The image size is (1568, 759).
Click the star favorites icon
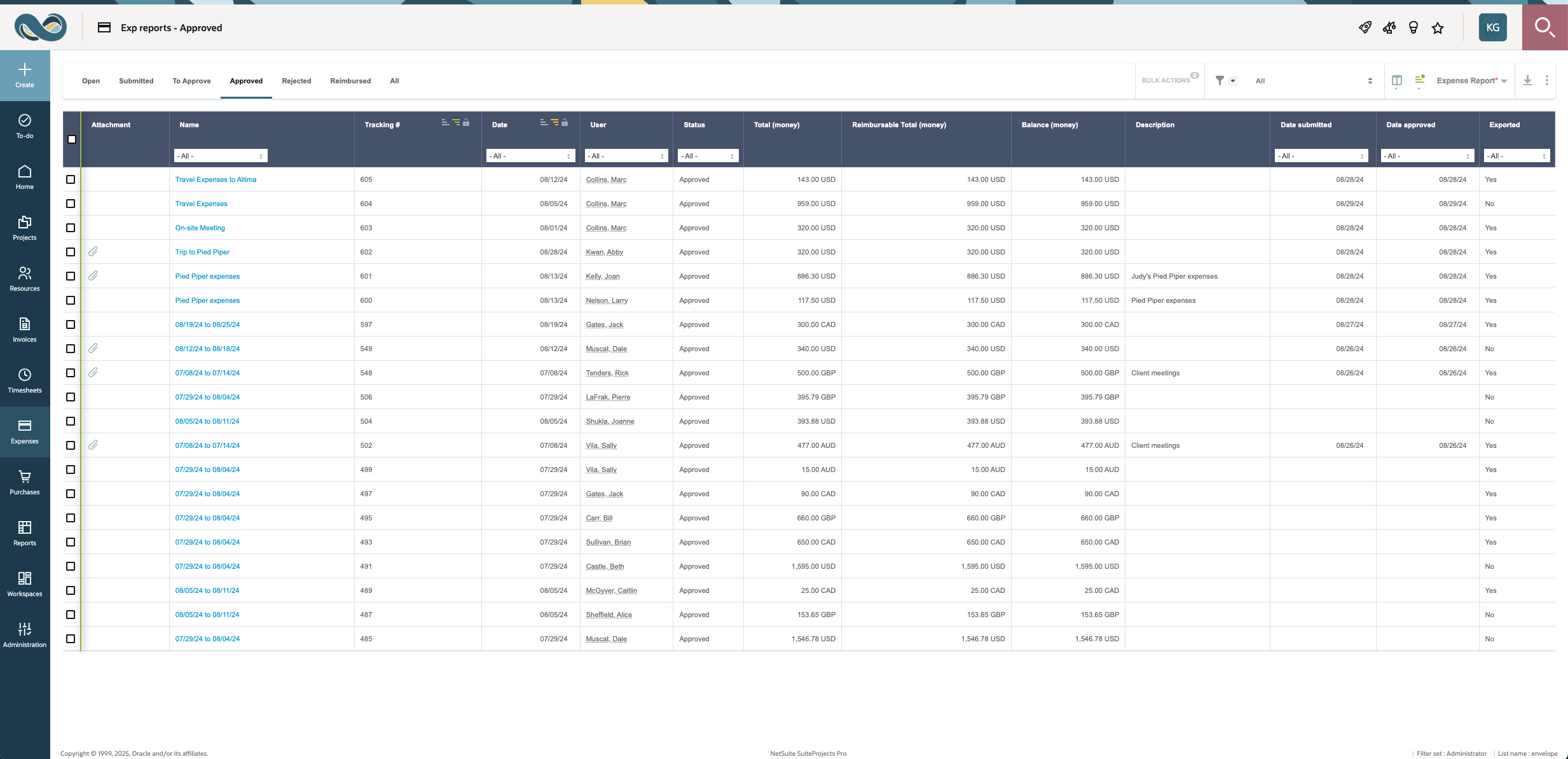[x=1438, y=28]
